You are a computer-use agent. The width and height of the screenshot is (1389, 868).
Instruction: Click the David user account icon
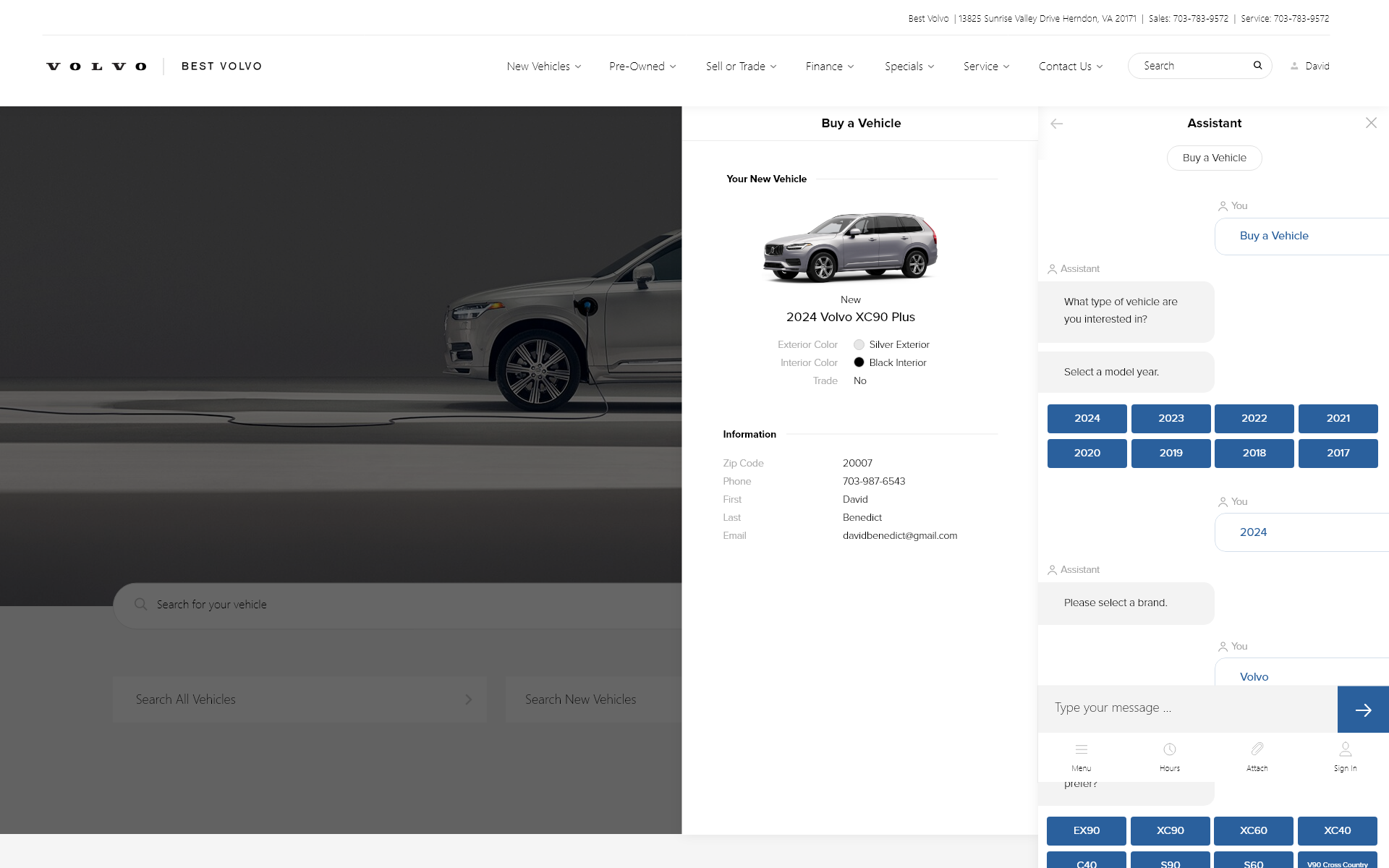pyautogui.click(x=1294, y=66)
